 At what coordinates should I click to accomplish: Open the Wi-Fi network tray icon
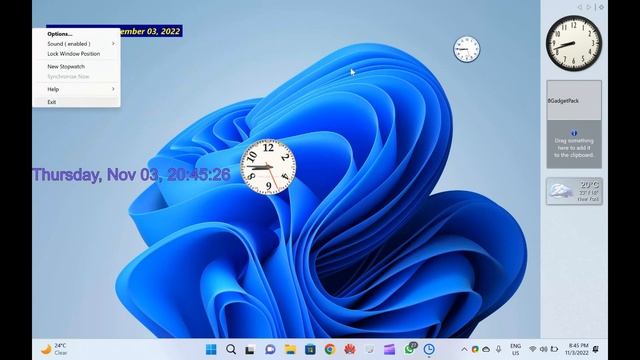[532, 349]
